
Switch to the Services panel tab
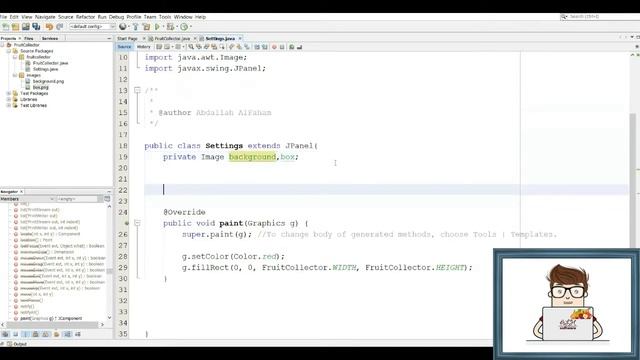pos(50,38)
